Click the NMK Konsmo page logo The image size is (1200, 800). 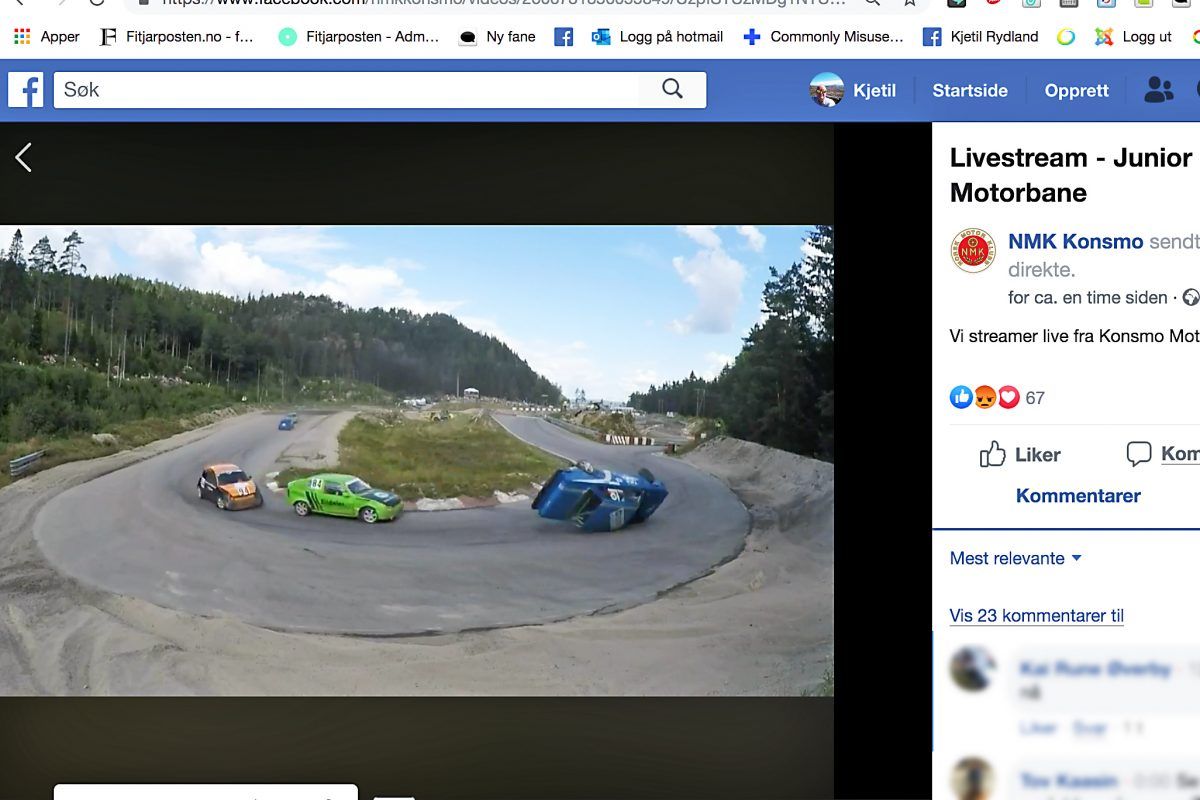coord(972,251)
